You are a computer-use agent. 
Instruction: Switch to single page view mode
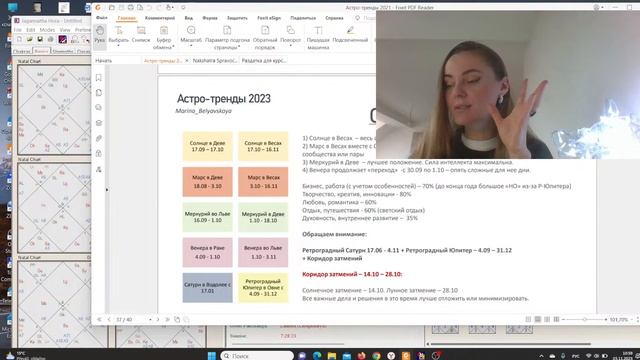(x=528, y=320)
